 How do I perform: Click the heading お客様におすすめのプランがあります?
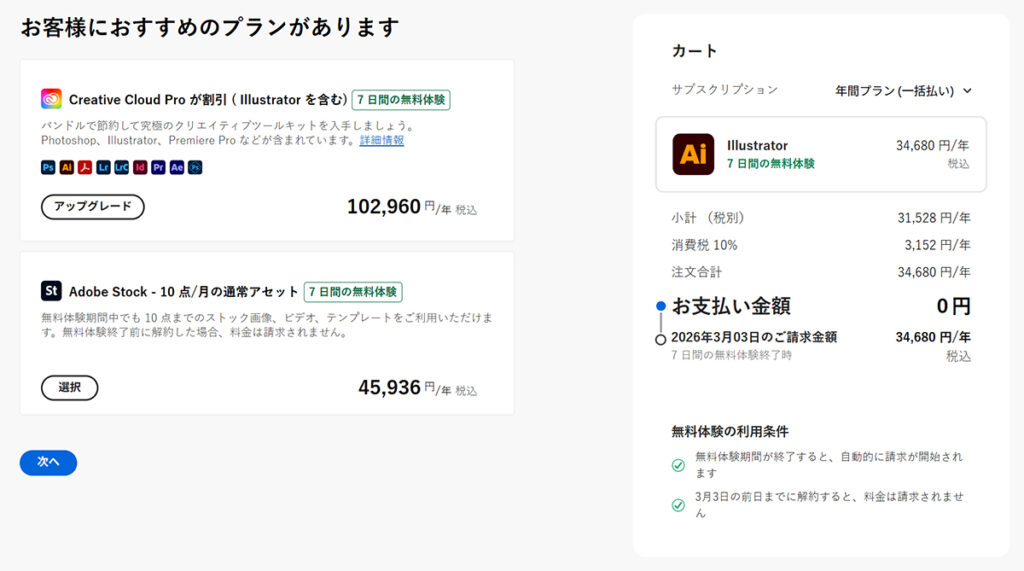[x=210, y=28]
